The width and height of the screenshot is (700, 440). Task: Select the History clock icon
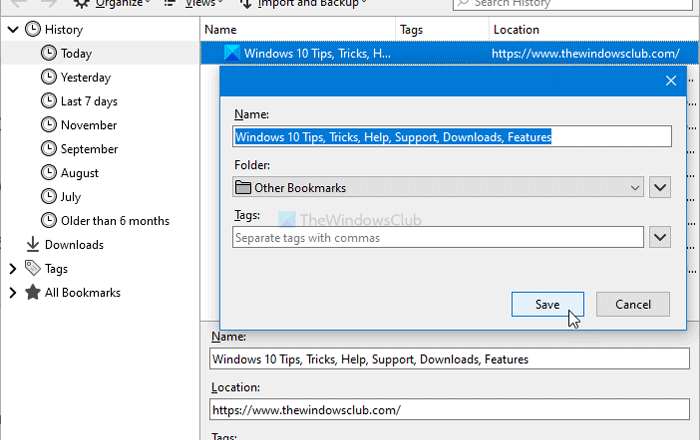point(33,29)
